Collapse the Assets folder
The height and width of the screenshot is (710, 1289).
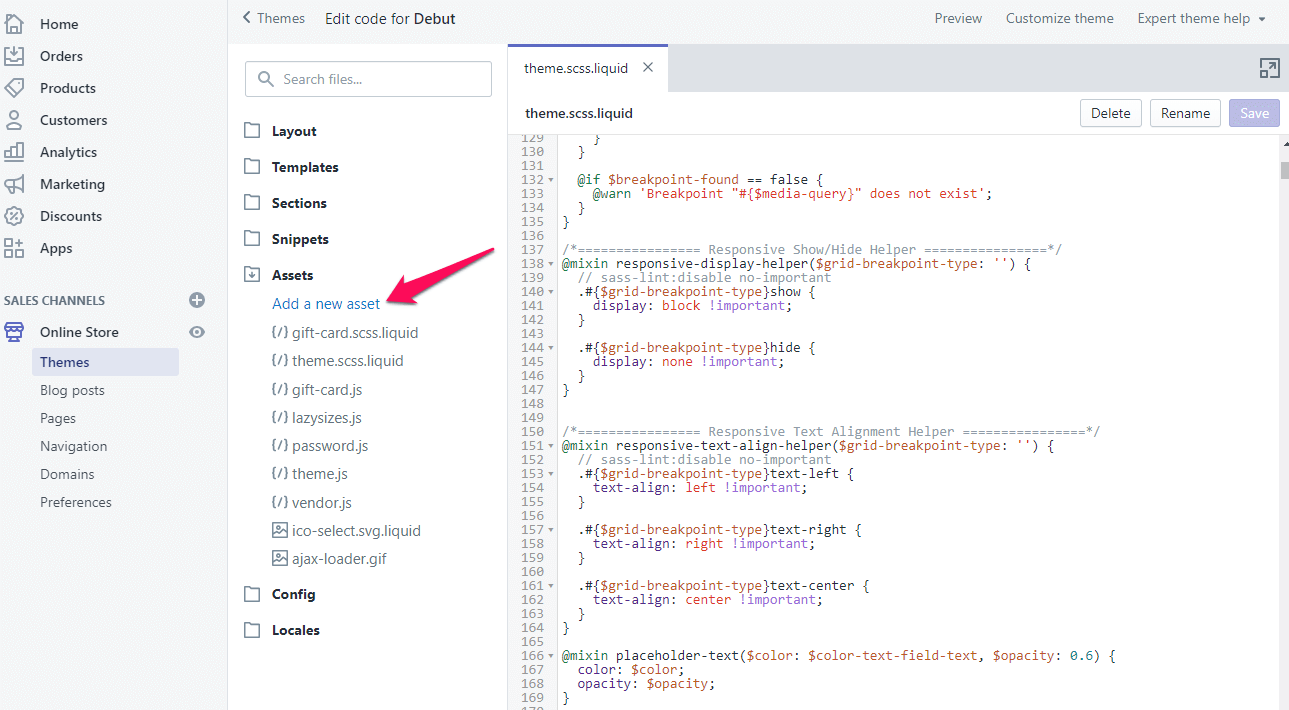pos(292,275)
